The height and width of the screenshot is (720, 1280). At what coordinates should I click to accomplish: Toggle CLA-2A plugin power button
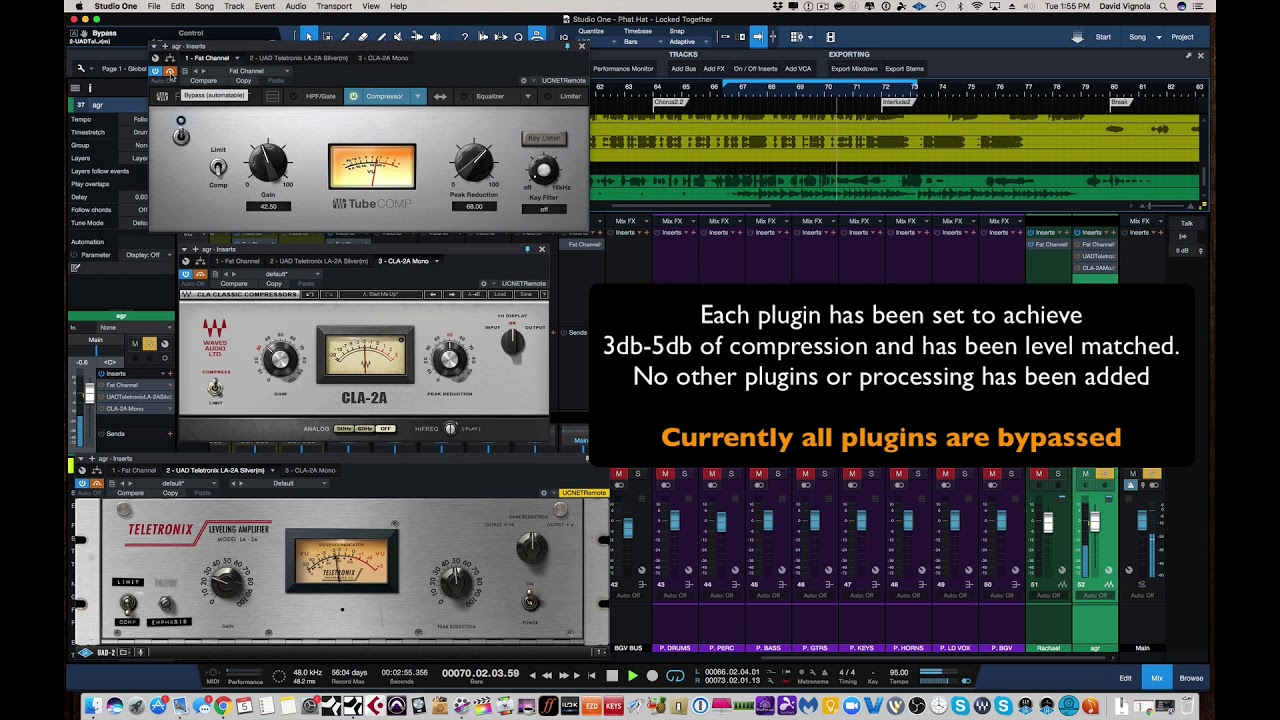185,274
